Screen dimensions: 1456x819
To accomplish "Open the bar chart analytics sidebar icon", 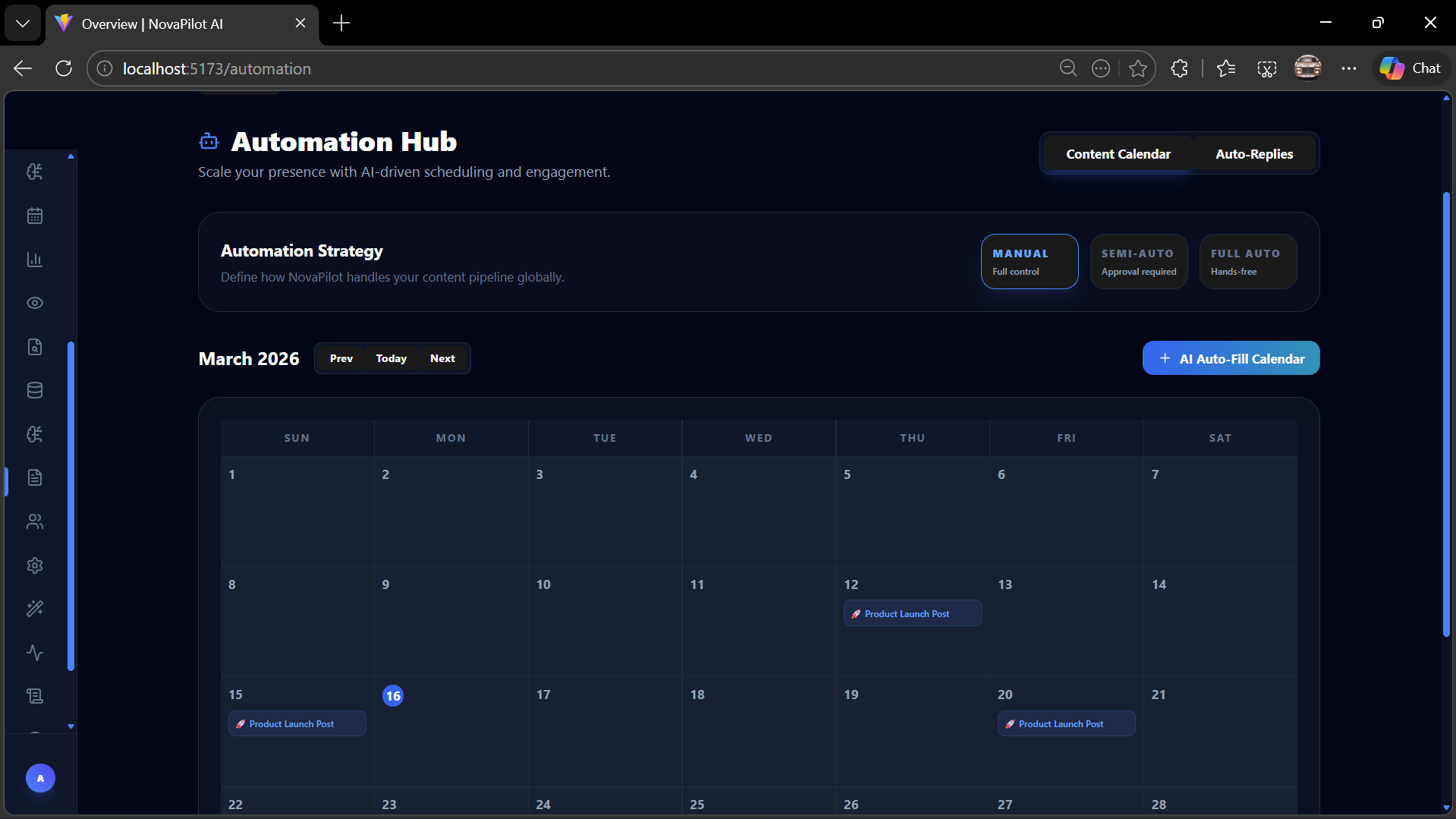I will (x=35, y=260).
